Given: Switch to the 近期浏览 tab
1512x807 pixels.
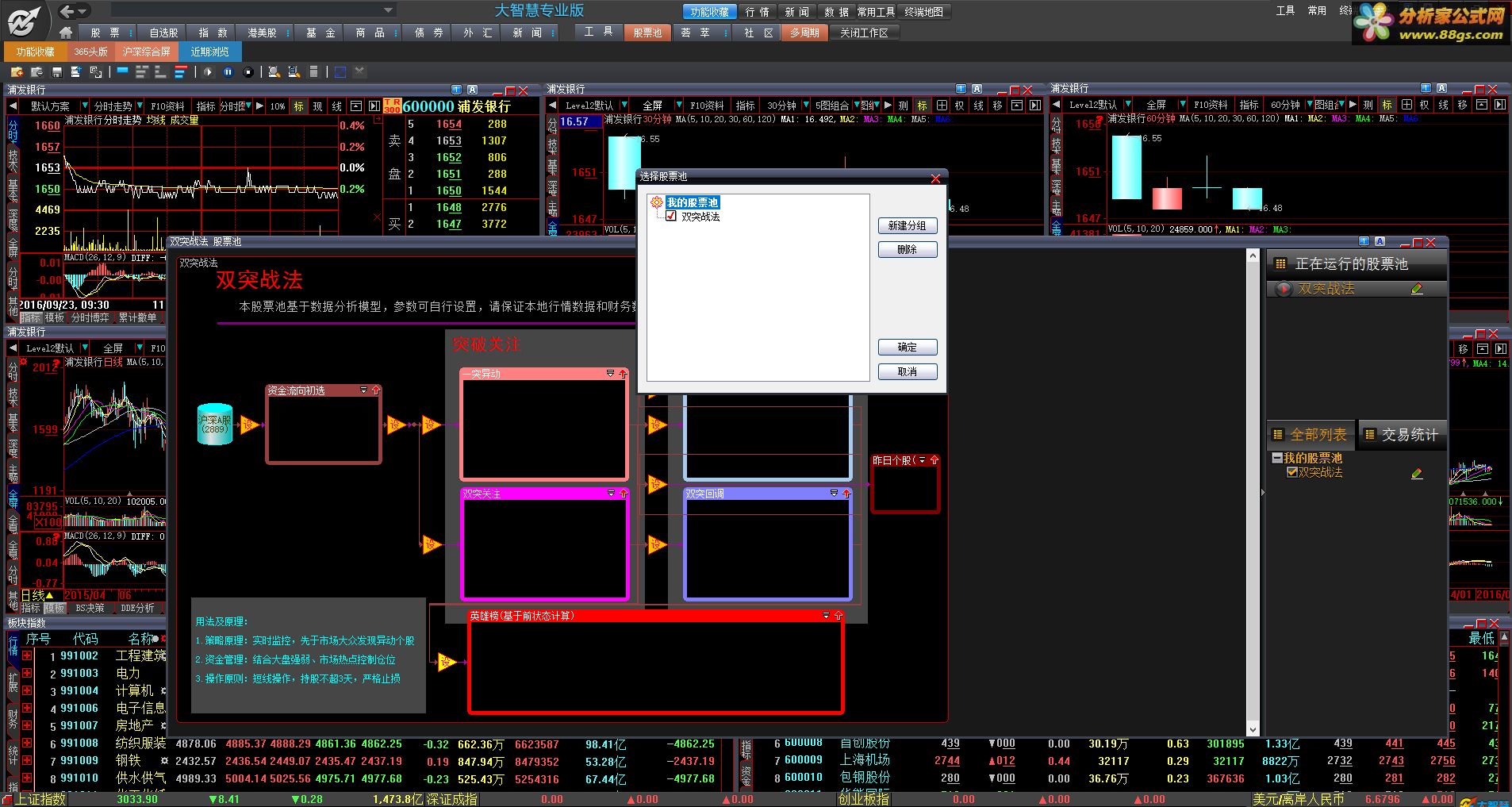Looking at the screenshot, I should coord(209,52).
